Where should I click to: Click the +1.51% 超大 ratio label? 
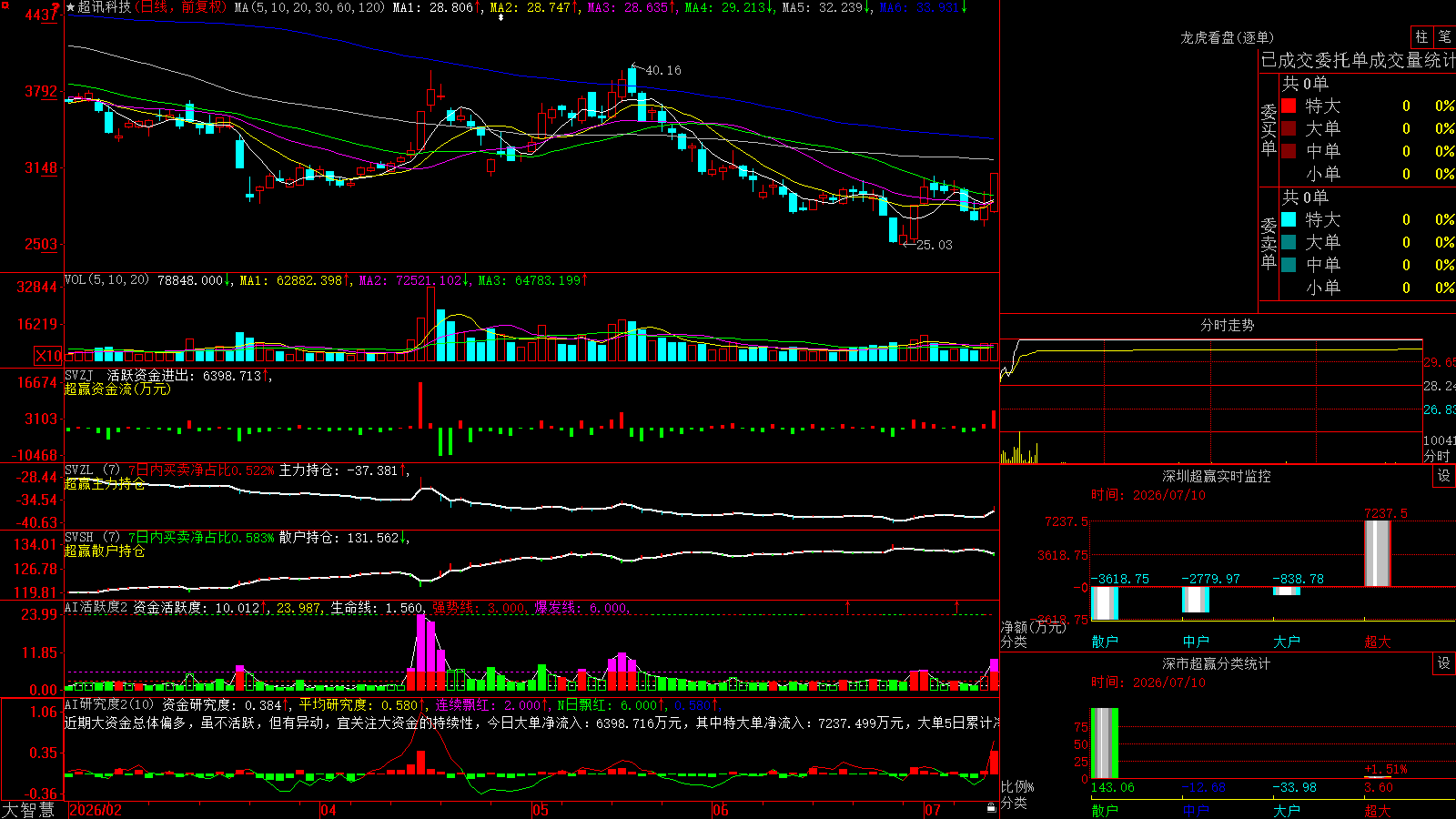pos(1386,770)
